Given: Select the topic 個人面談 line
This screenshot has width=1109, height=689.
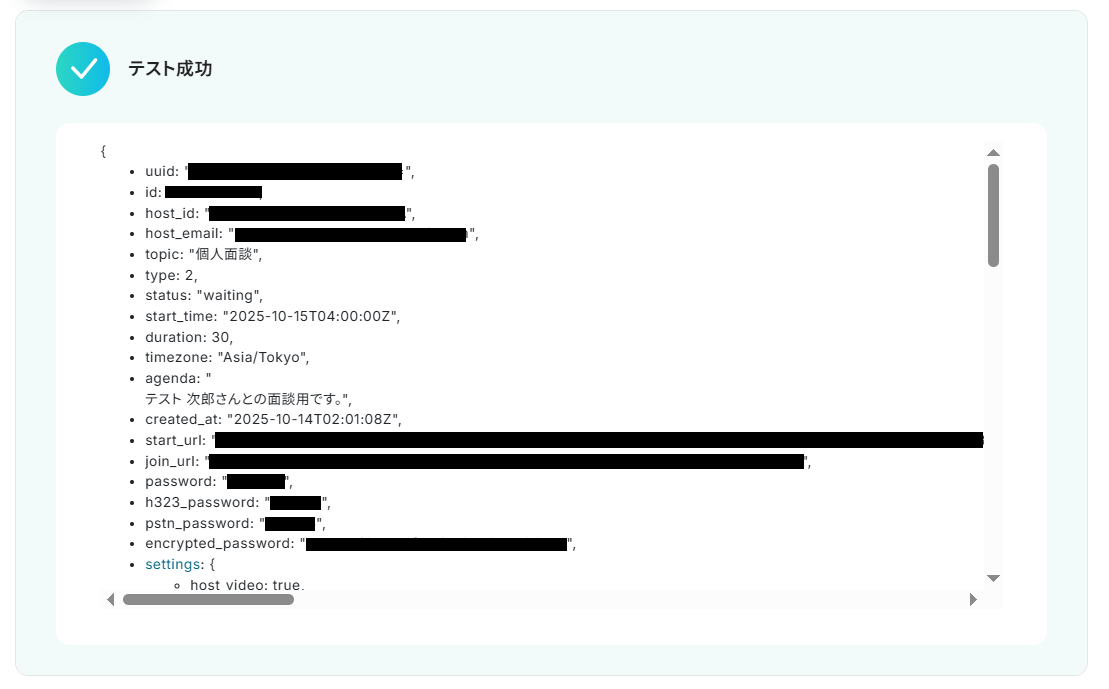Looking at the screenshot, I should [204, 255].
